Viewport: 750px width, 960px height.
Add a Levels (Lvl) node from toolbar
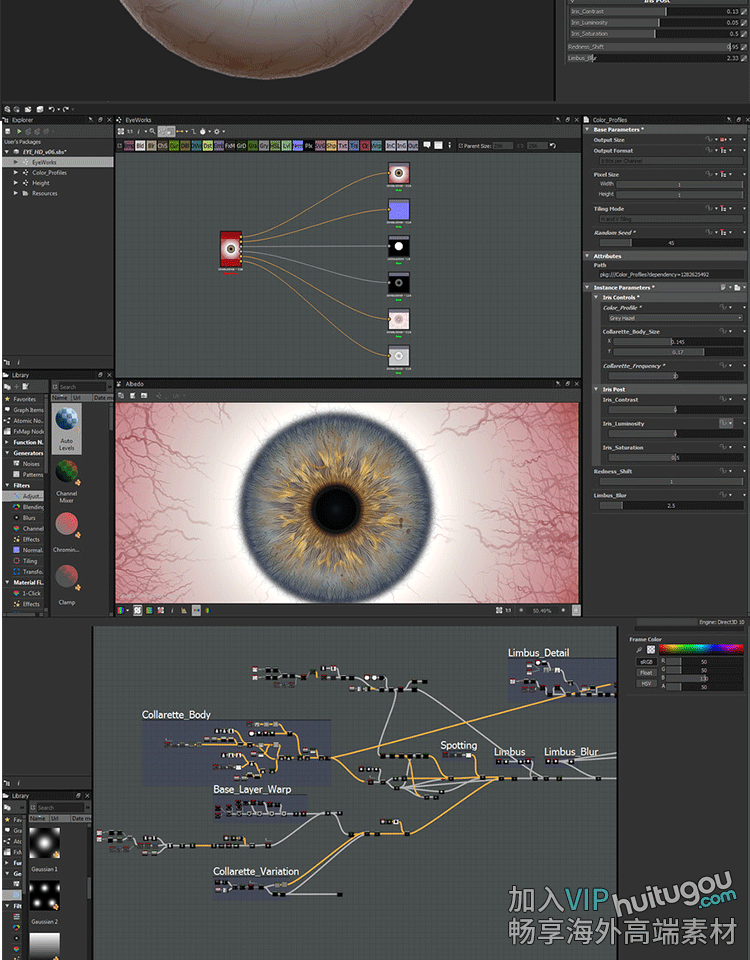coord(286,145)
